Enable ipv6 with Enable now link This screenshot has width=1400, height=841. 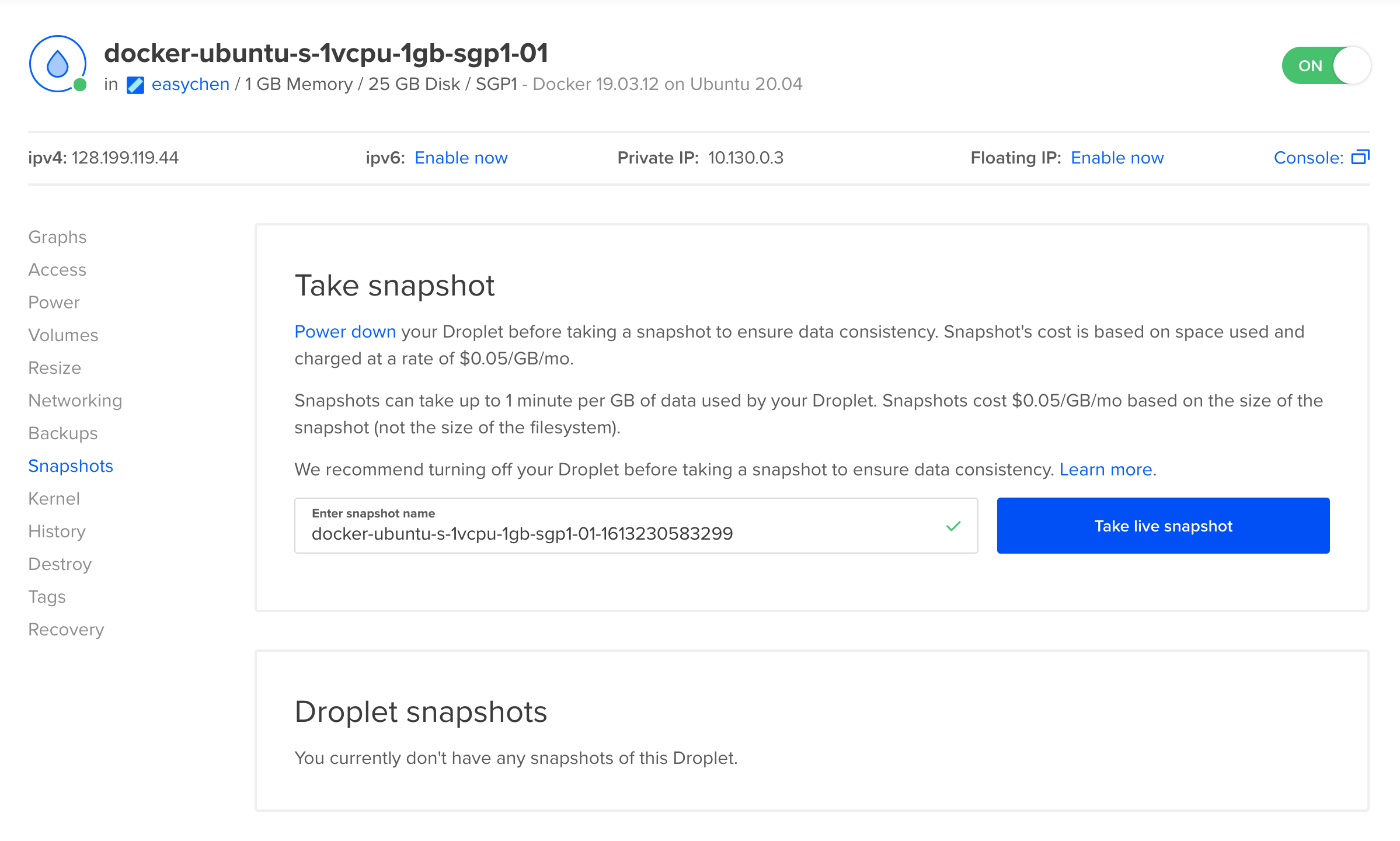[461, 158]
